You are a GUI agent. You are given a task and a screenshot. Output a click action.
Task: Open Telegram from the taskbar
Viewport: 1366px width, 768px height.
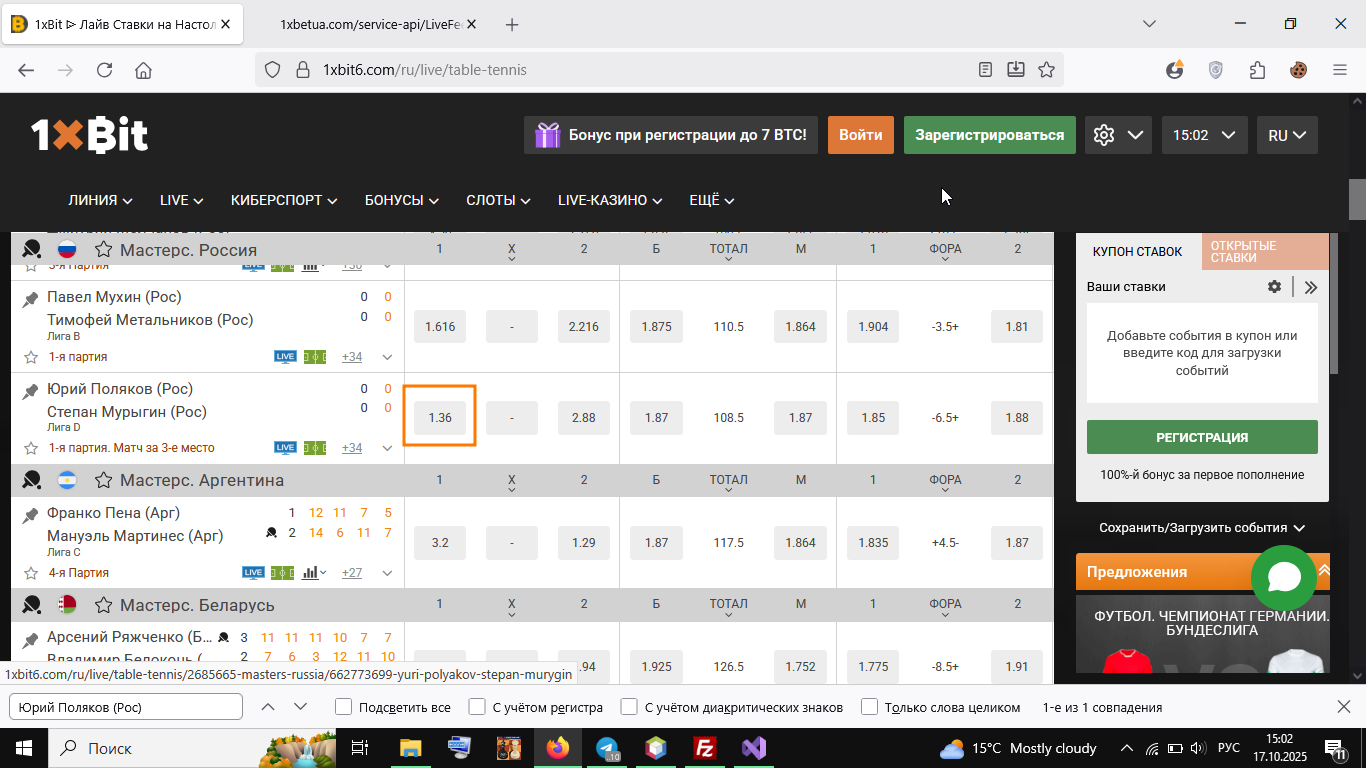point(607,748)
